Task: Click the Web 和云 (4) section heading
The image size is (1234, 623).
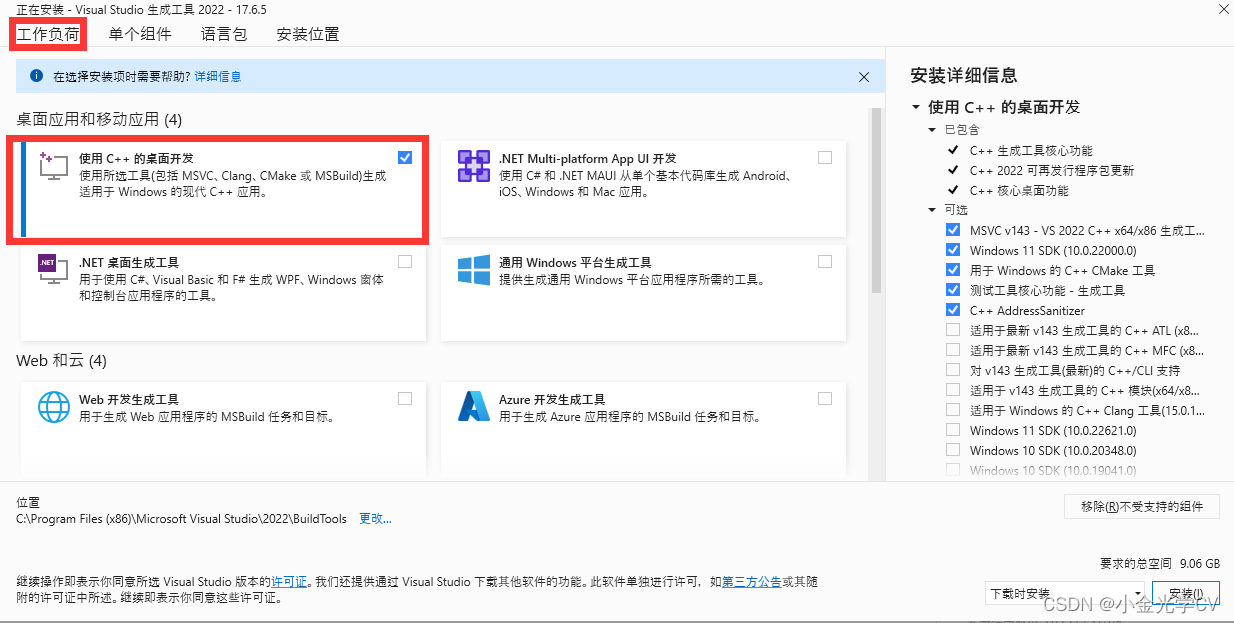Action: (x=61, y=360)
